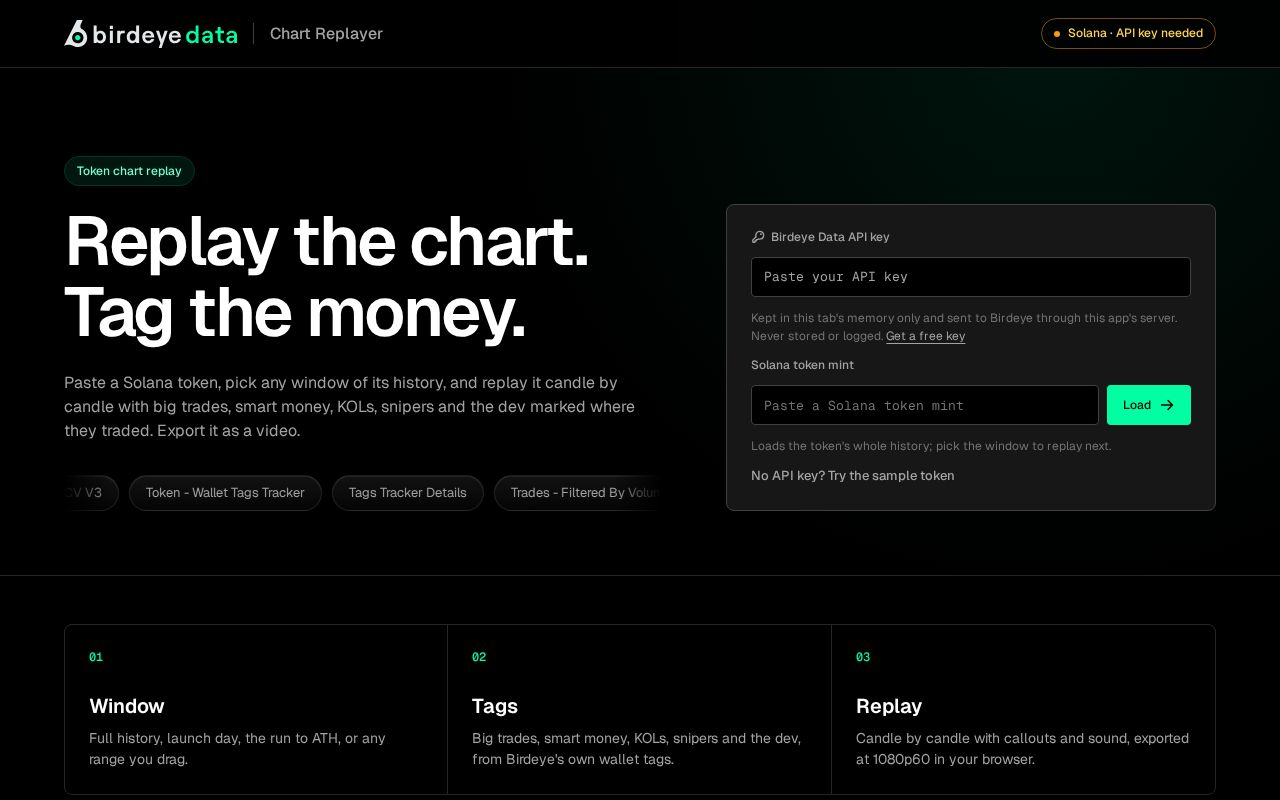Select the Token - Wallet Tags Tracker chip
1280x800 pixels.
(225, 493)
